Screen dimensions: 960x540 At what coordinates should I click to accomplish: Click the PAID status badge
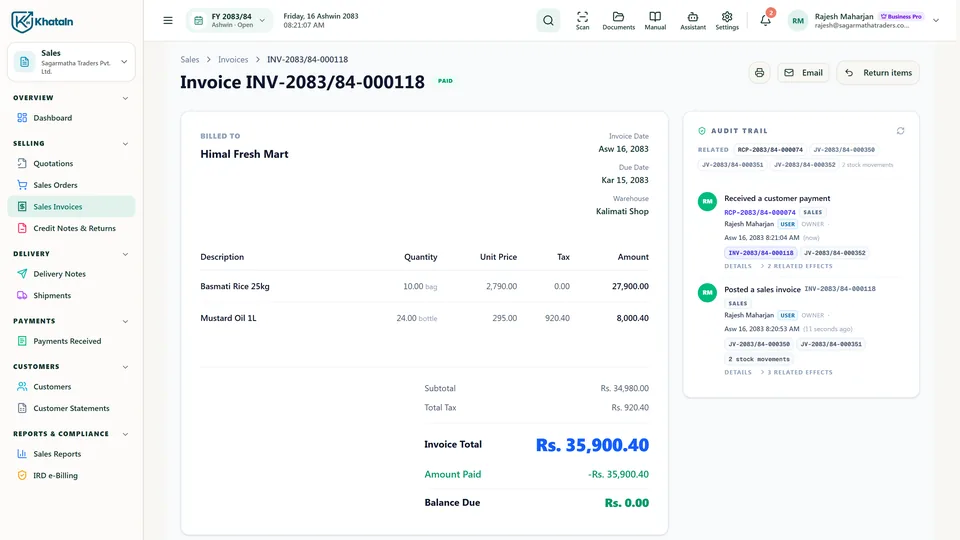(x=445, y=81)
